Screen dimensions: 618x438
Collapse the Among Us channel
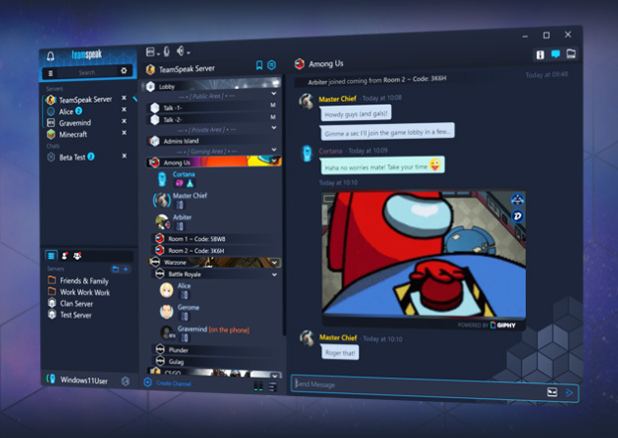pyautogui.click(x=275, y=160)
